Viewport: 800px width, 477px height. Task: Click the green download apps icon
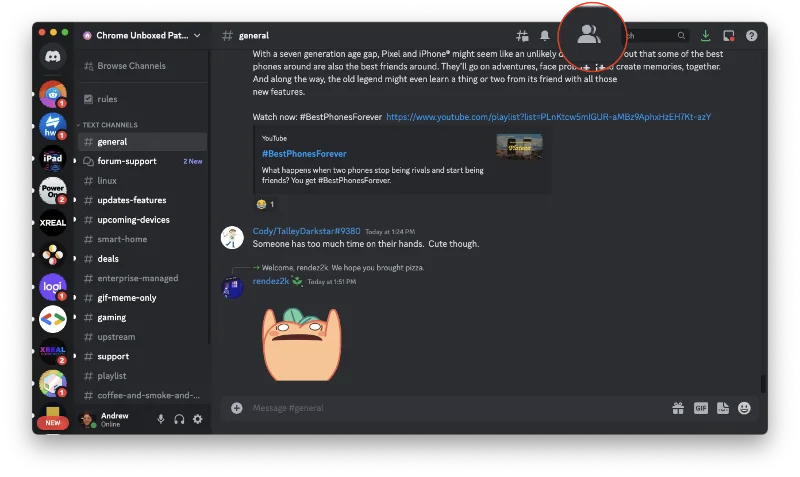click(705, 36)
